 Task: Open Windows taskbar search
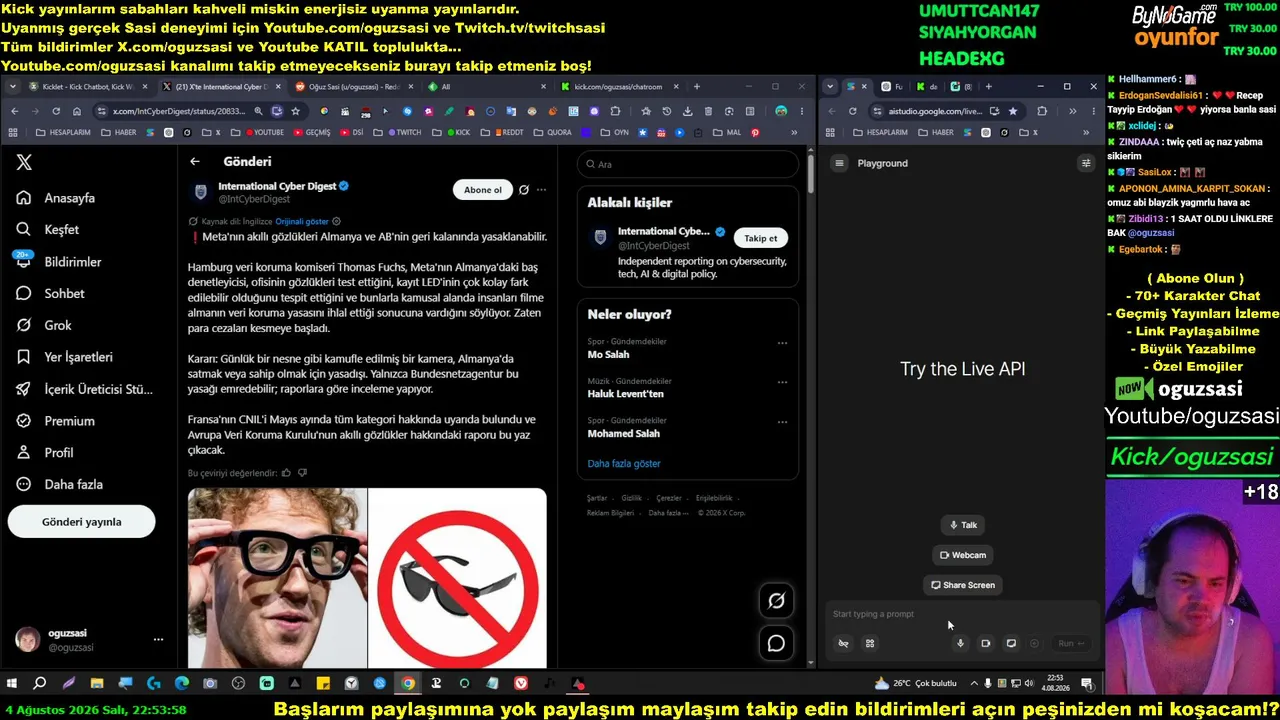[40, 683]
